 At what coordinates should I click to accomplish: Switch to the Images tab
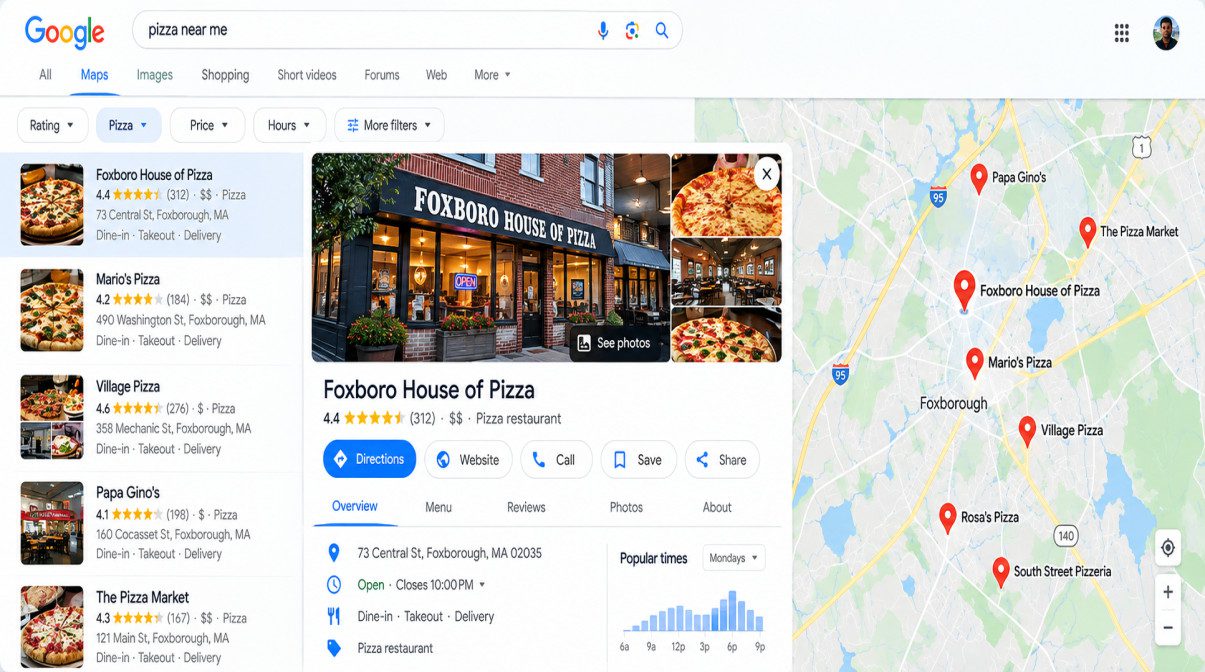[155, 75]
